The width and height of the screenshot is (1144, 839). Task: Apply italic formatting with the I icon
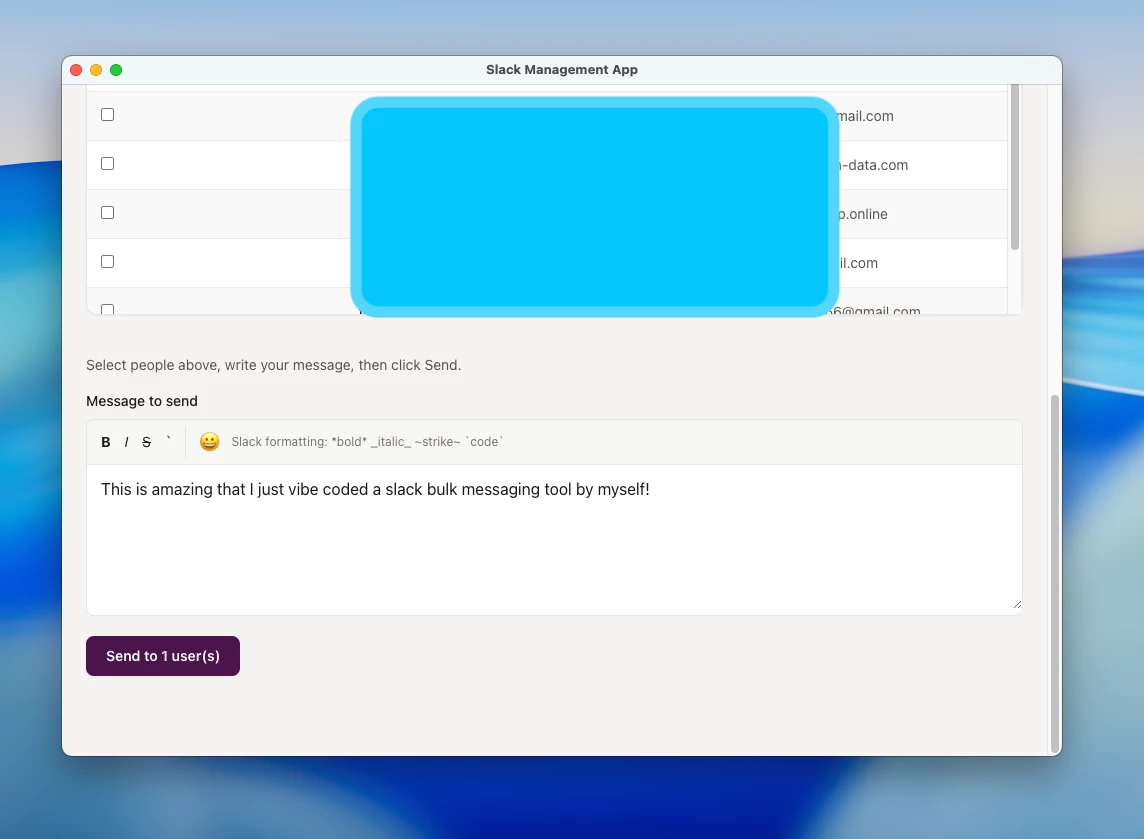pyautogui.click(x=126, y=442)
